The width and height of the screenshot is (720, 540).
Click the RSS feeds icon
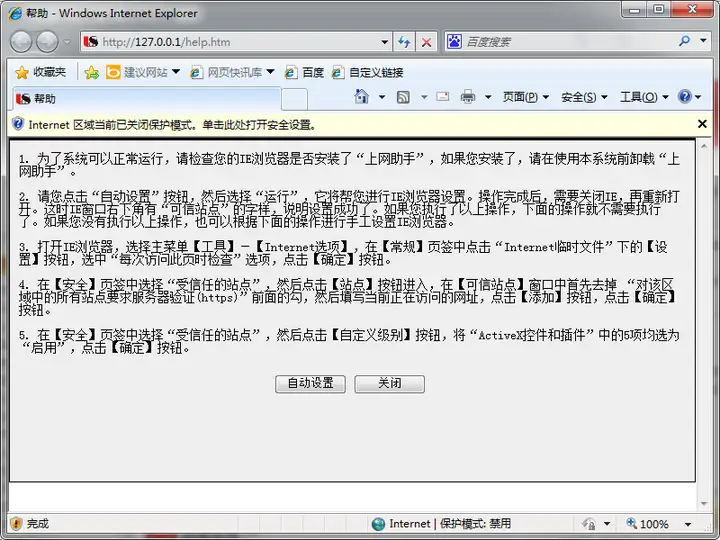(403, 97)
